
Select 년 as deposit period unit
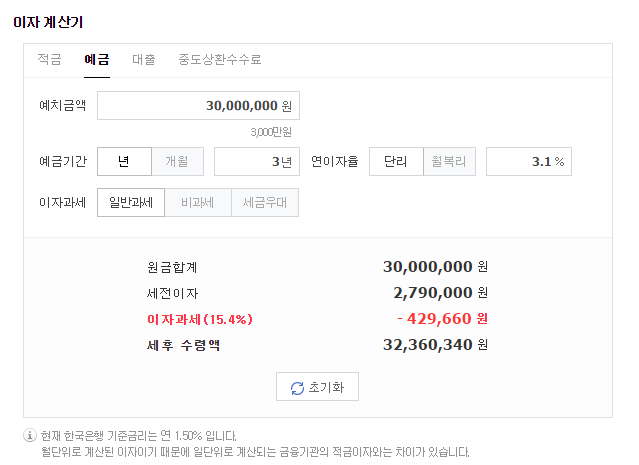pyautogui.click(x=124, y=161)
